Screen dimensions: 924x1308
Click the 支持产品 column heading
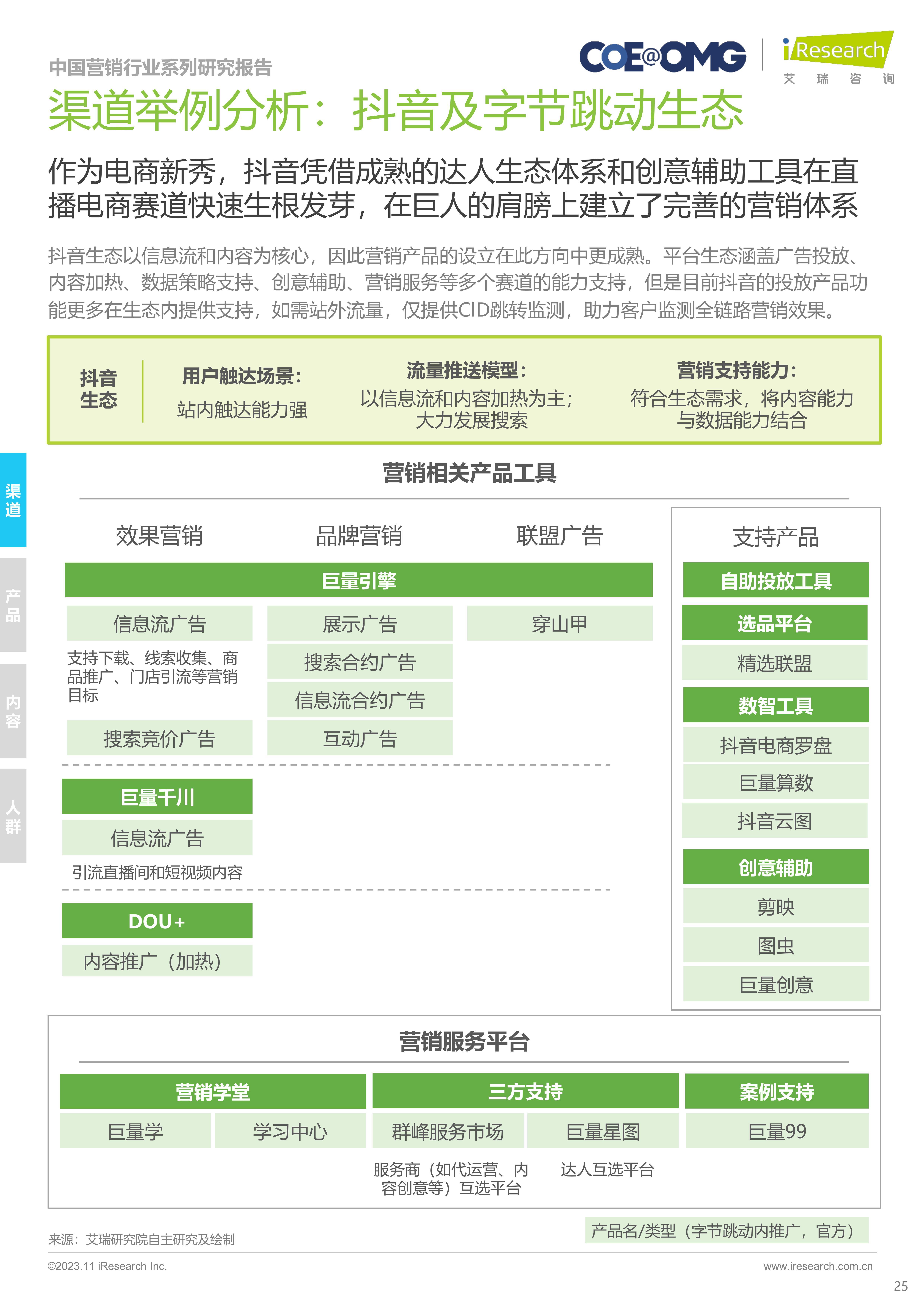(776, 537)
